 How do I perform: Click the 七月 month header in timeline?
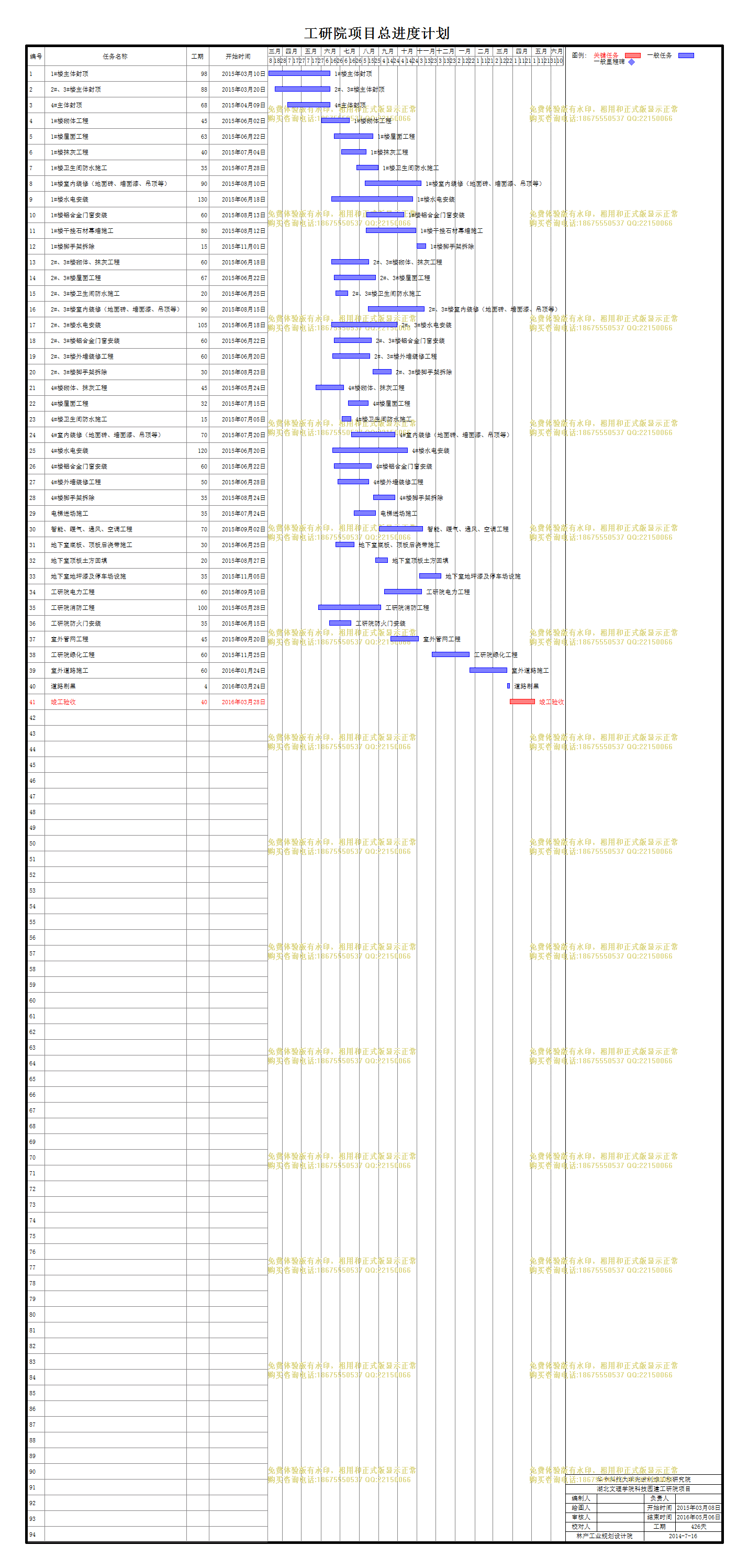pyautogui.click(x=349, y=51)
